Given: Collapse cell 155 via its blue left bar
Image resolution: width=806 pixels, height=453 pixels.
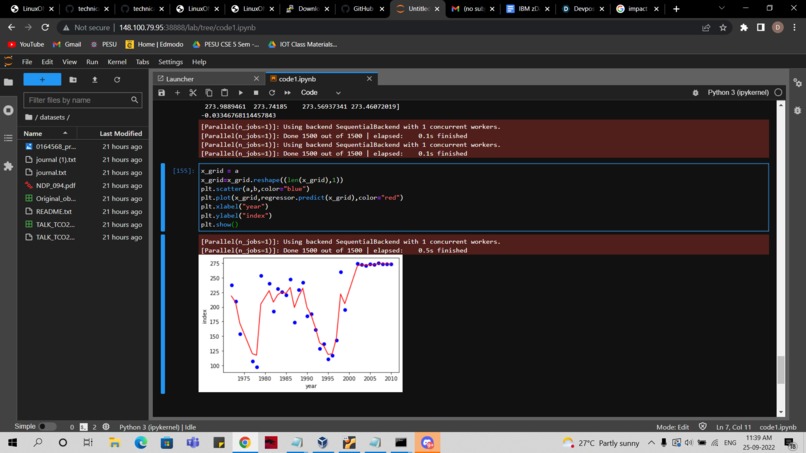Looking at the screenshot, I should tap(163, 197).
